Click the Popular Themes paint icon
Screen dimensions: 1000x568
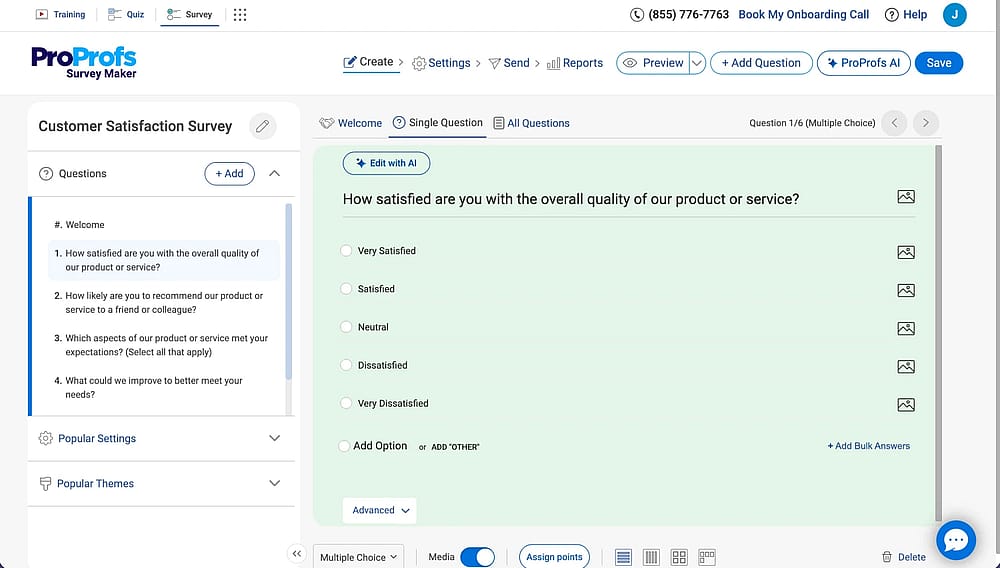[x=45, y=483]
